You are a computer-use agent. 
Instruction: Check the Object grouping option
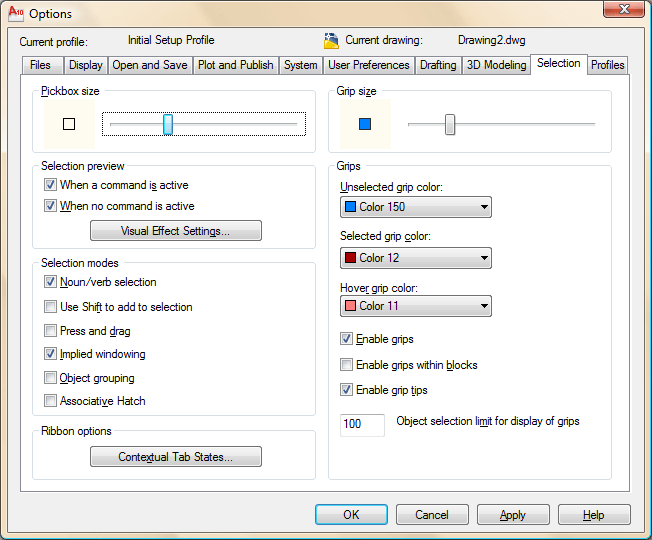click(x=51, y=378)
